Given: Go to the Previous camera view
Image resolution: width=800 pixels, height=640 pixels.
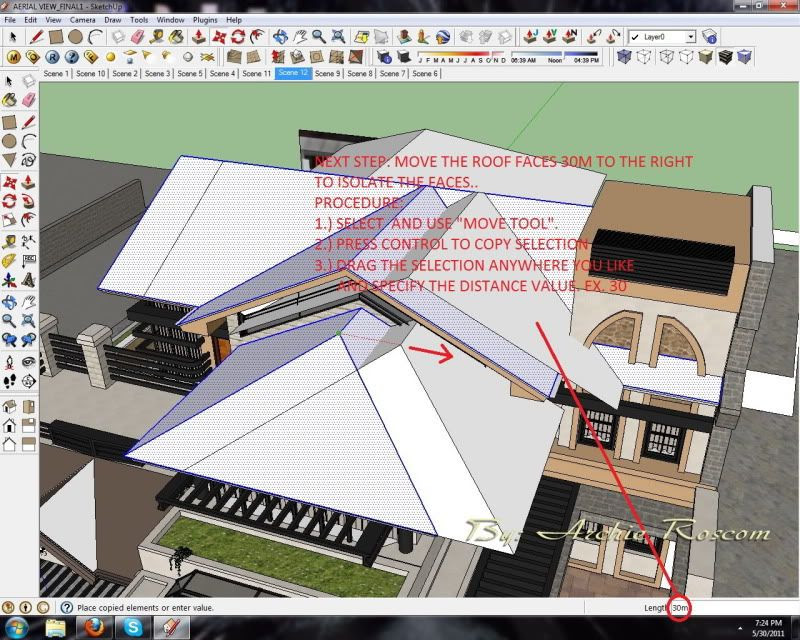Looking at the screenshot, I should (9, 340).
